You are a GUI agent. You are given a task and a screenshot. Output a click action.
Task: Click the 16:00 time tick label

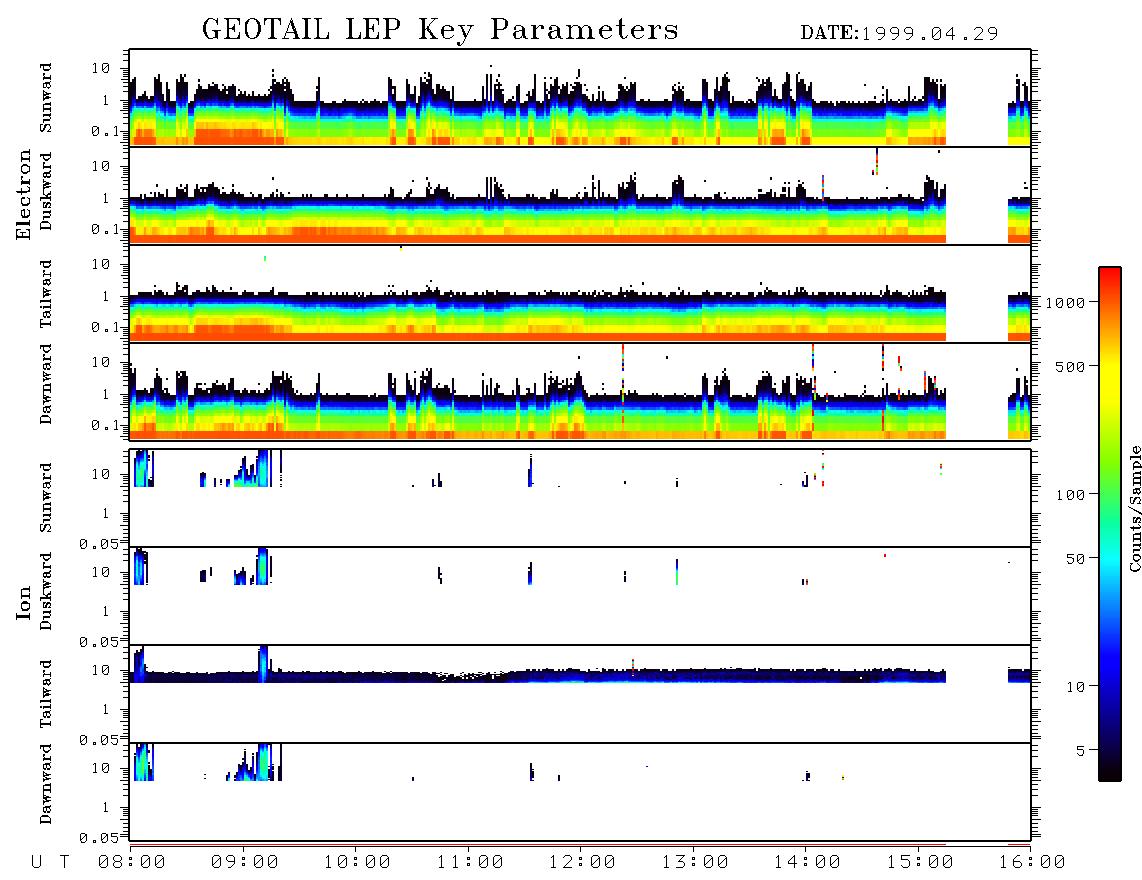click(x=1032, y=863)
